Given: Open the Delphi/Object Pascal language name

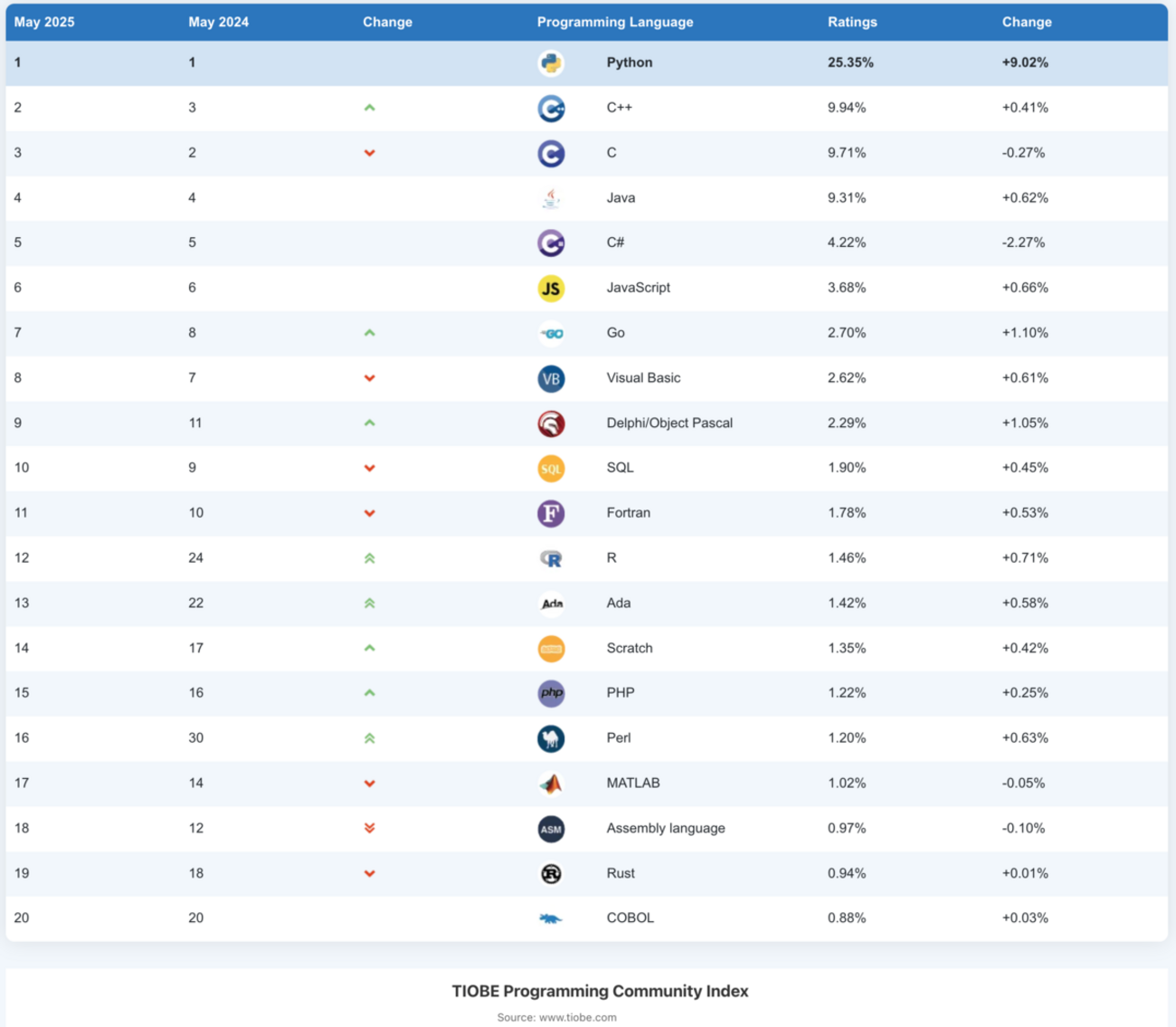Looking at the screenshot, I should click(x=669, y=423).
